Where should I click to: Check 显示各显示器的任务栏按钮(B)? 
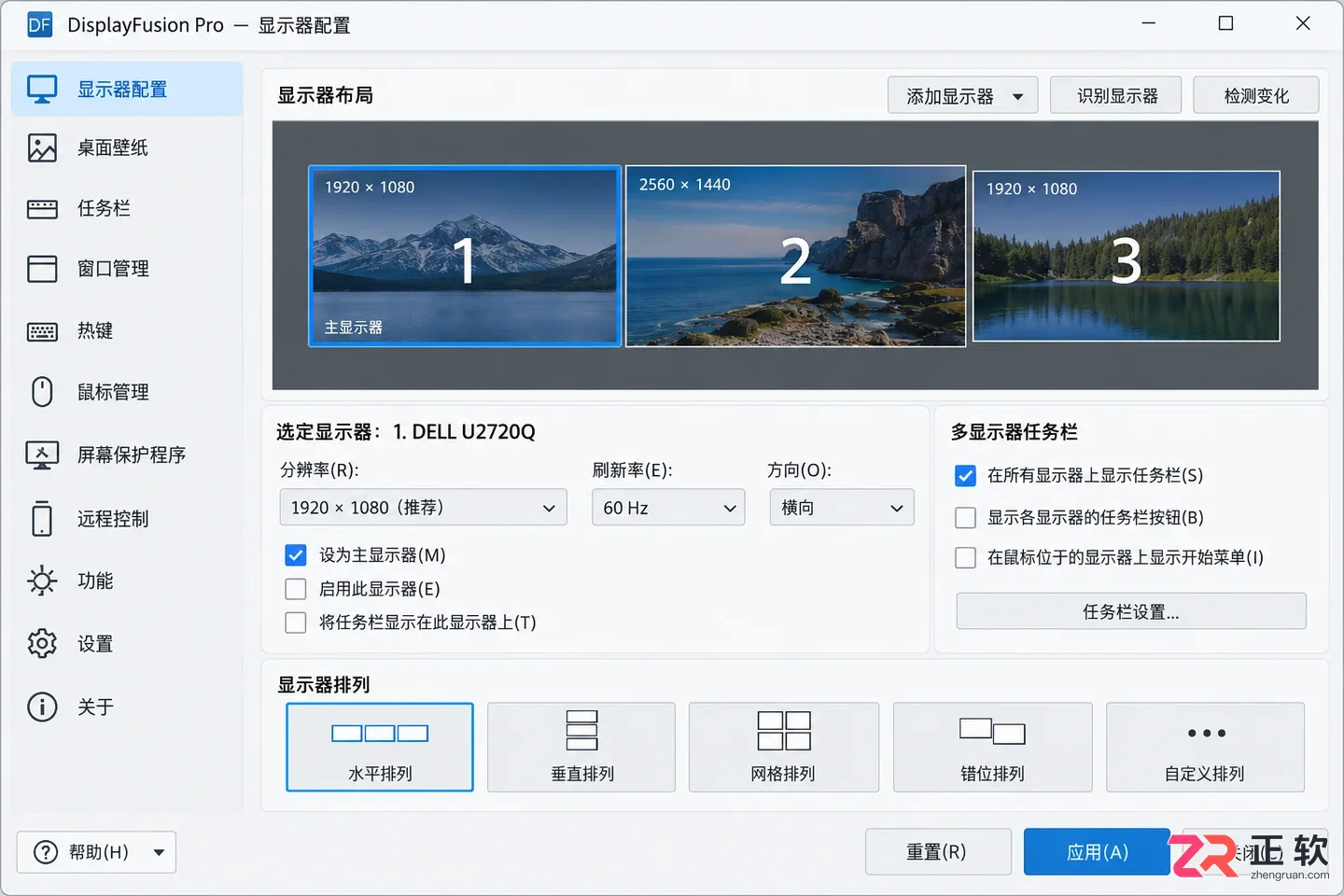(x=966, y=517)
